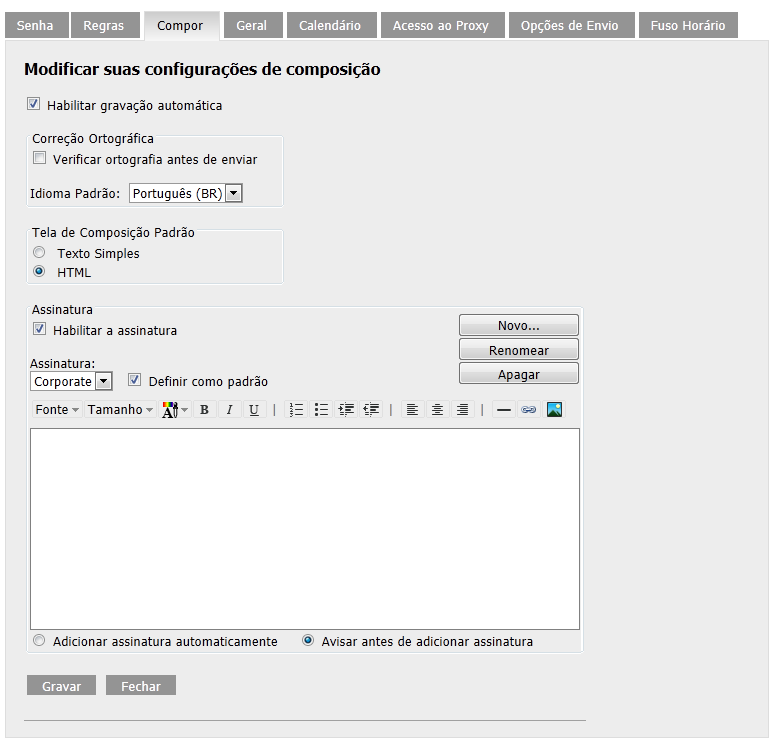Screen dimensions: 774x744
Task: Choose Avisar antes de adicionar assinatura
Action: [x=308, y=641]
